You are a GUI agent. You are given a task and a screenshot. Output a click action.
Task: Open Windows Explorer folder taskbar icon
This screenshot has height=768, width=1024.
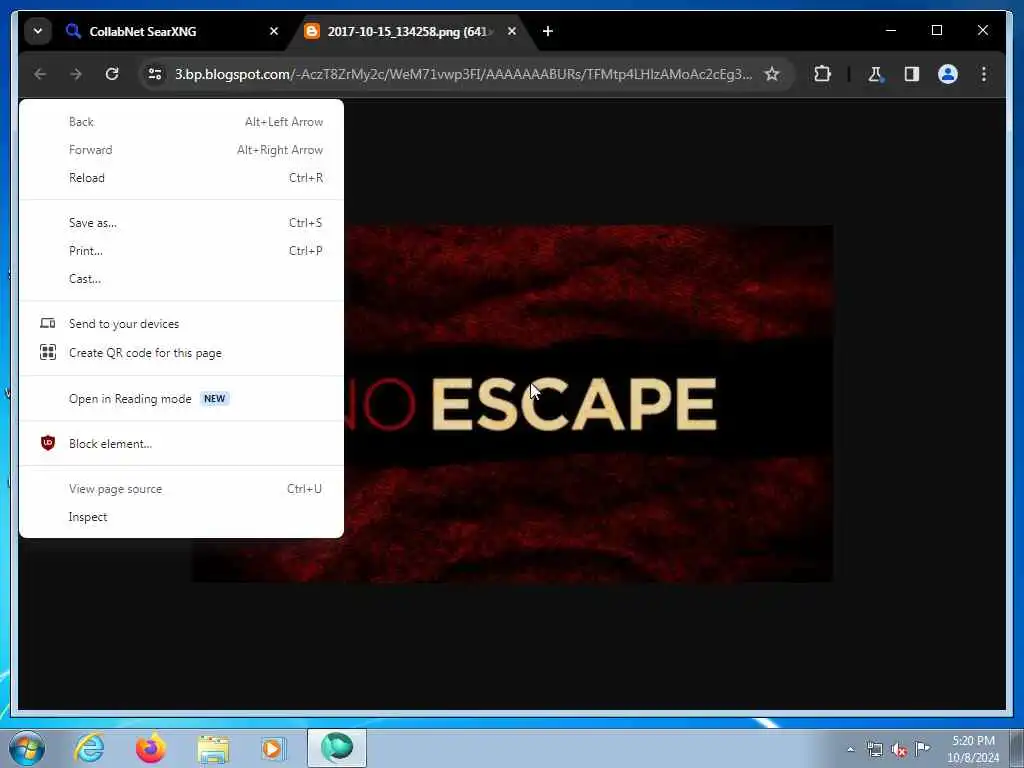pyautogui.click(x=213, y=748)
